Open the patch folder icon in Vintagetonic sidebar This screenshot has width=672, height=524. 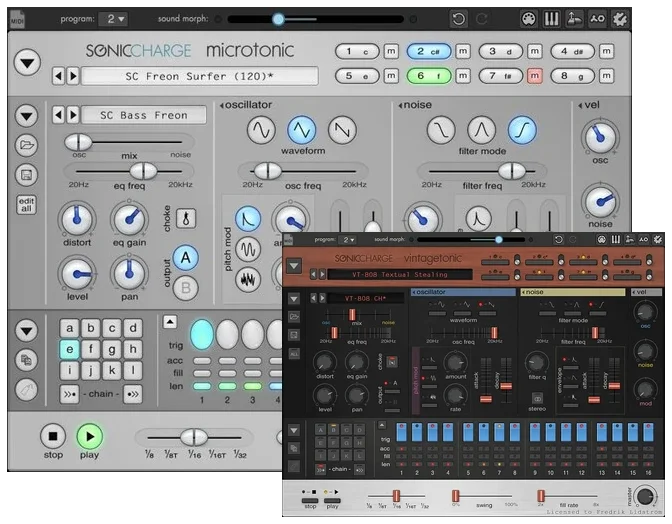tap(294, 317)
